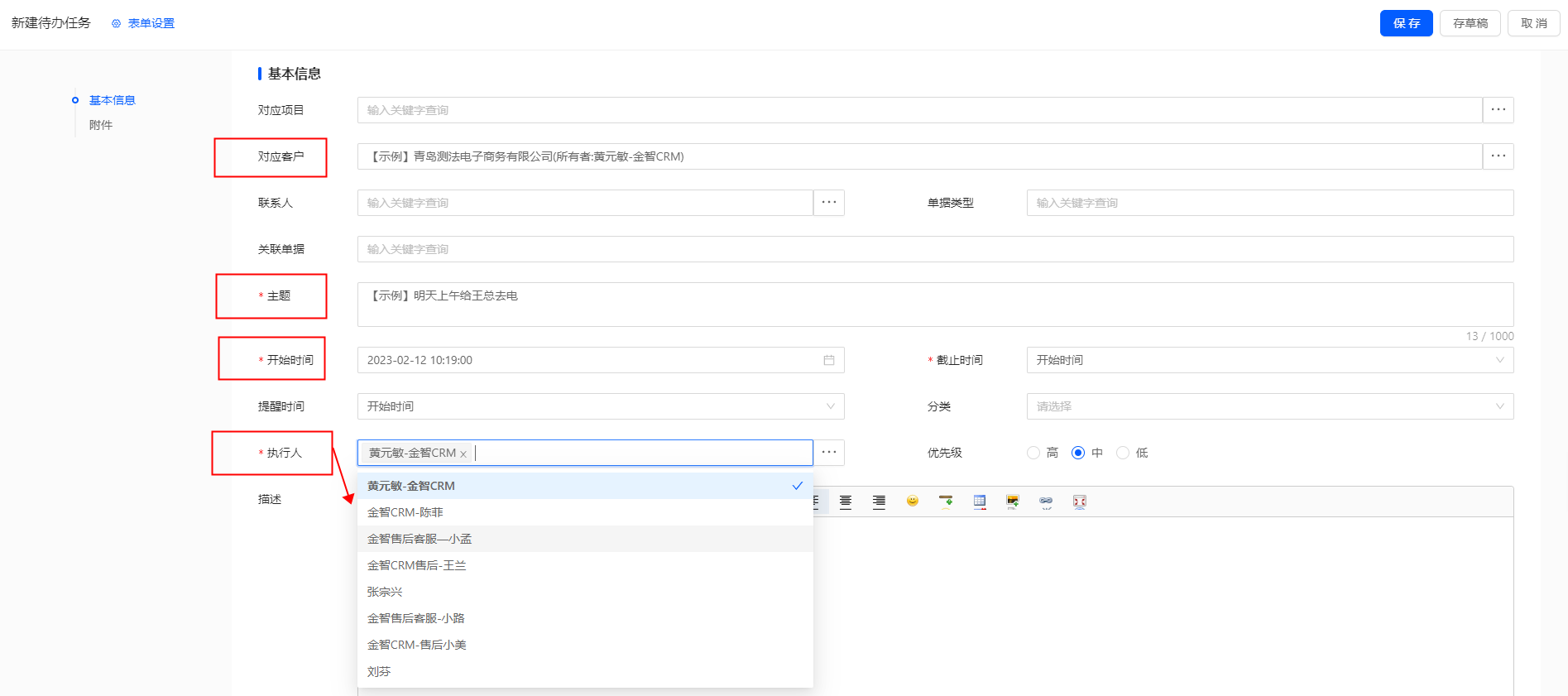
Task: Click the 取消 button
Action: point(1534,23)
